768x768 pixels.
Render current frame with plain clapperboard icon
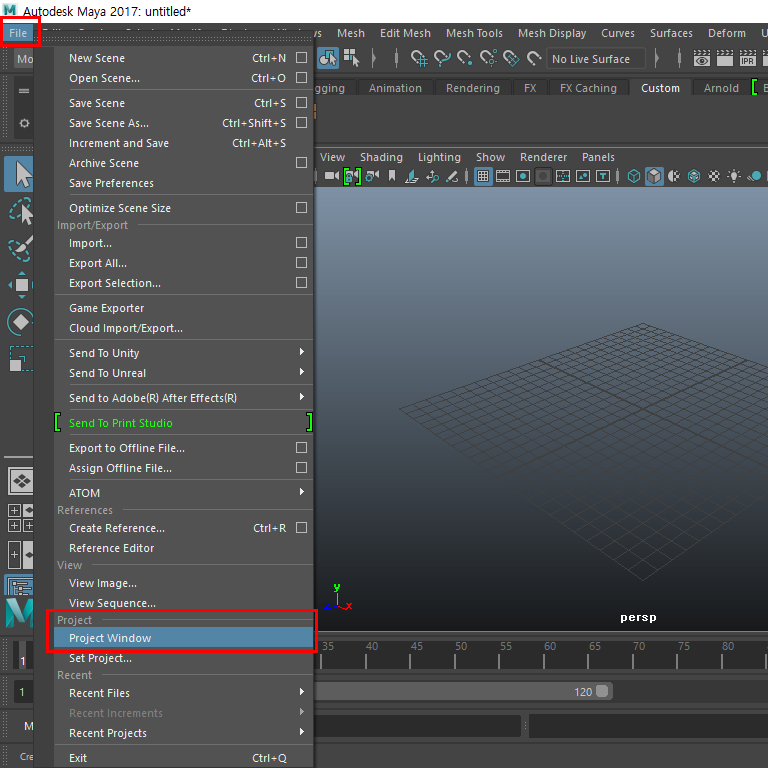(x=725, y=58)
